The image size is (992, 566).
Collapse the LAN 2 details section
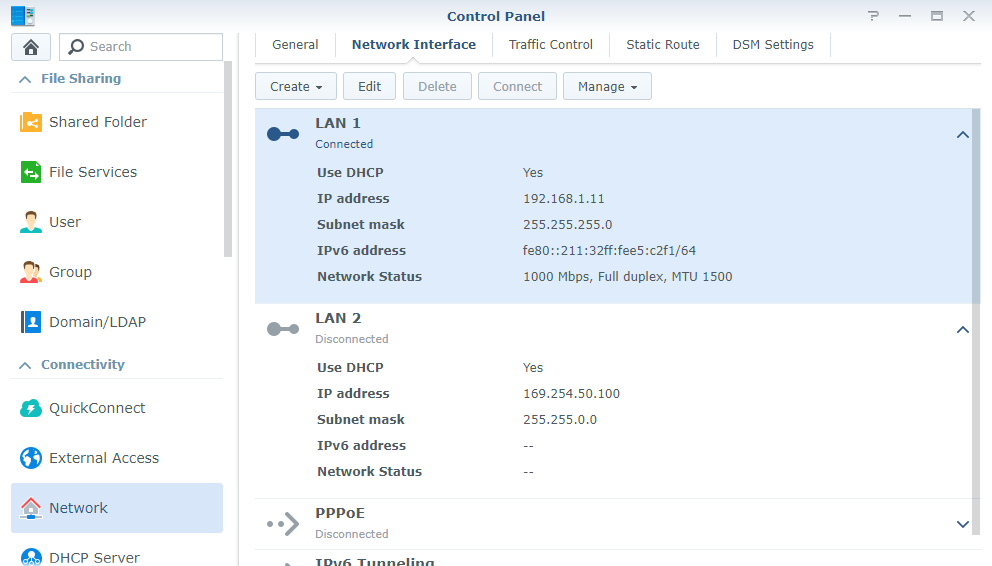(x=963, y=330)
